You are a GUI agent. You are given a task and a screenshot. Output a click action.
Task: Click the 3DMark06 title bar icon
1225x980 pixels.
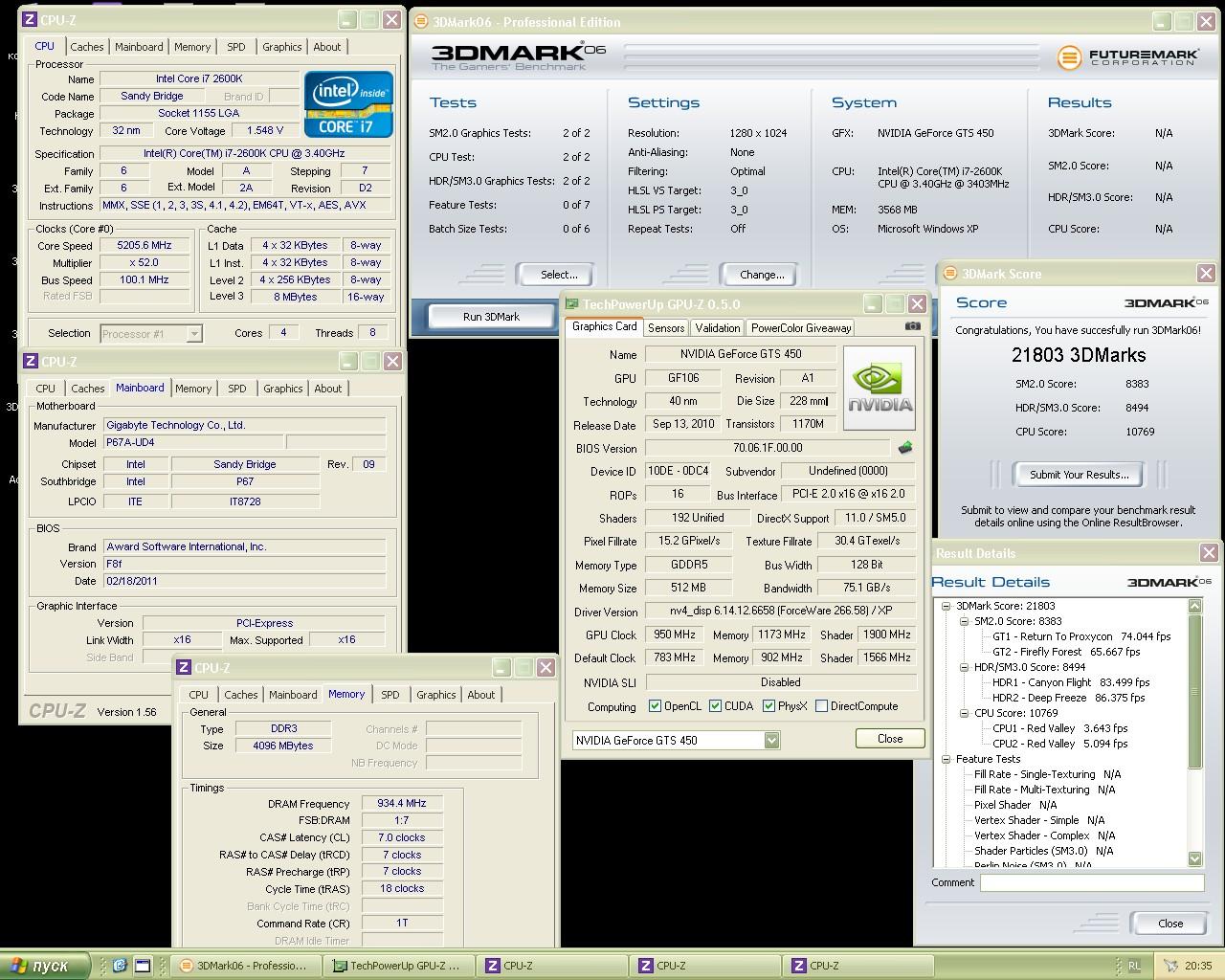click(x=422, y=21)
